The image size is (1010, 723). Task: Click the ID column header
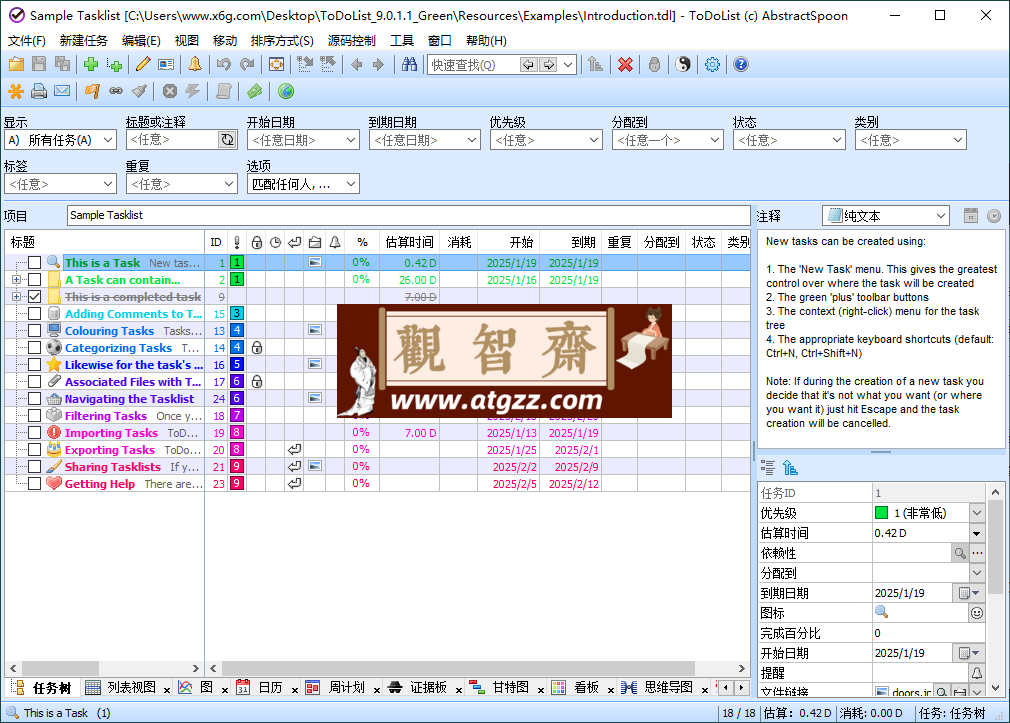point(216,242)
